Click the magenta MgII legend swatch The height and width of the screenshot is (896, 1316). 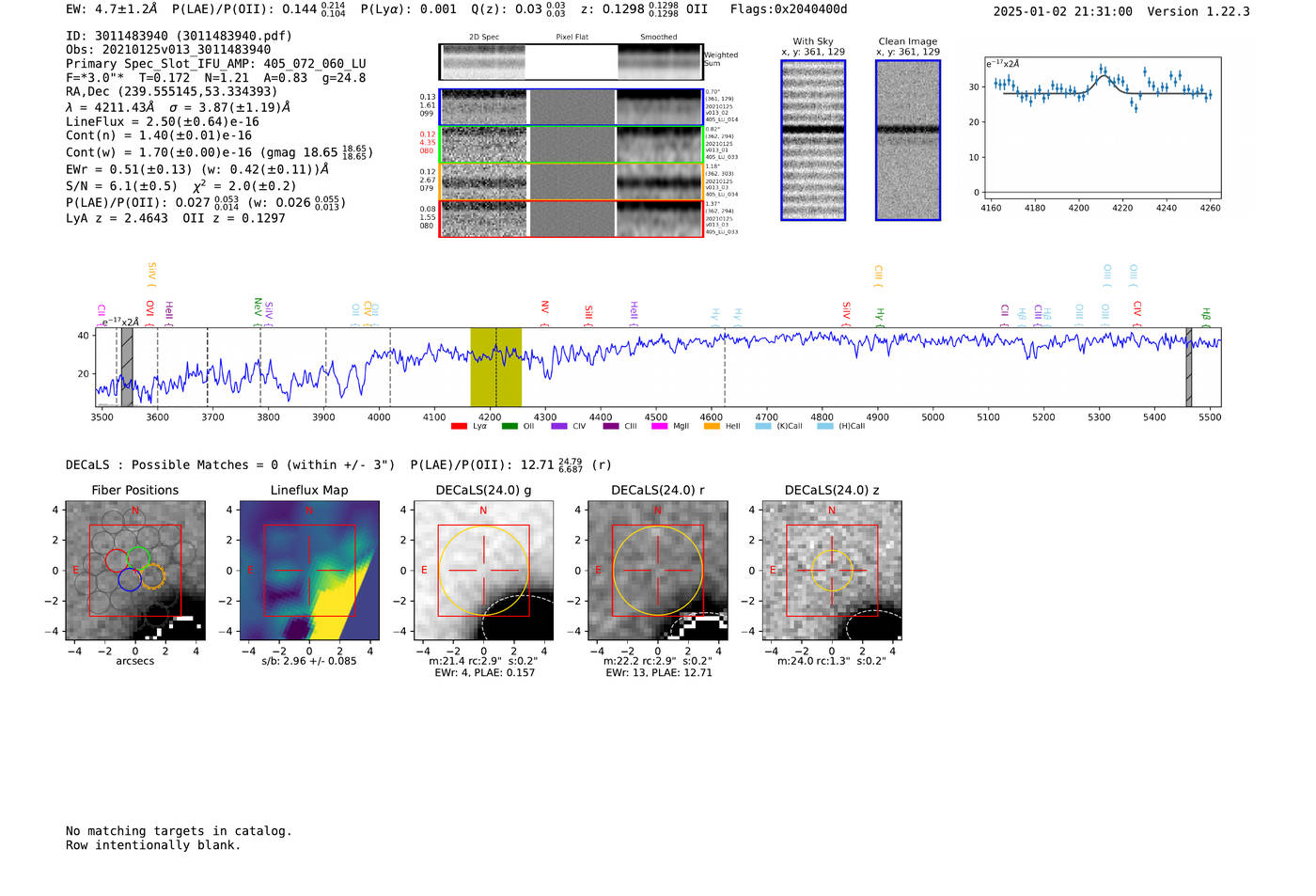tap(660, 426)
